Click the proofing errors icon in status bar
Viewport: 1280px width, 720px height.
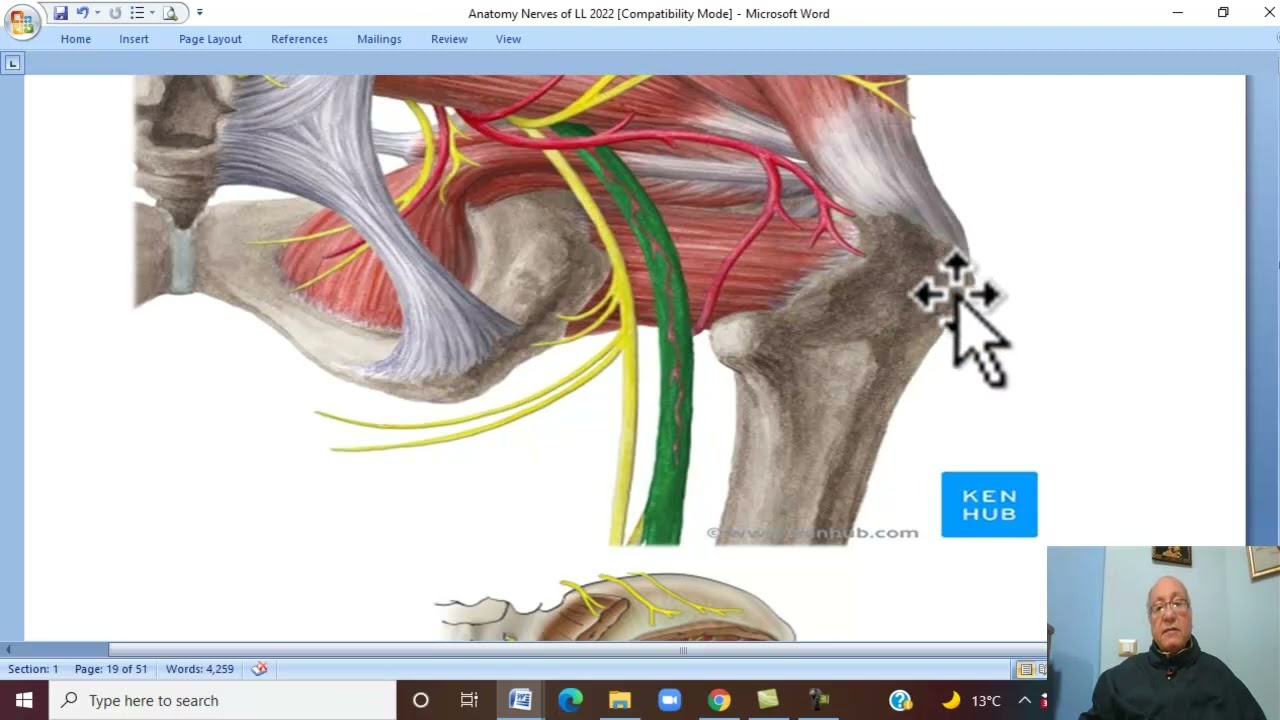(259, 669)
